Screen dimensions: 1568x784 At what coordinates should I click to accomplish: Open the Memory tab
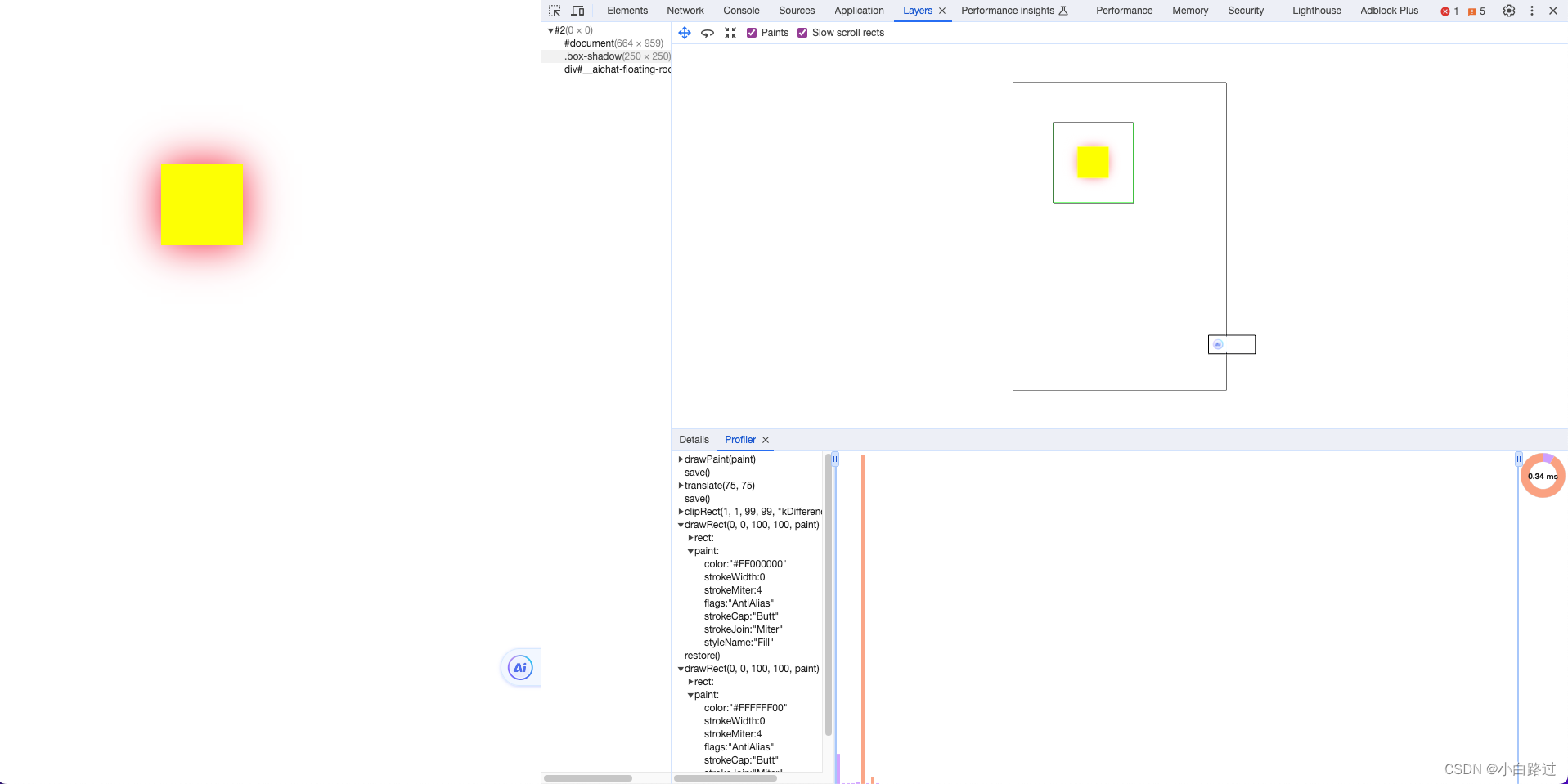click(1190, 11)
